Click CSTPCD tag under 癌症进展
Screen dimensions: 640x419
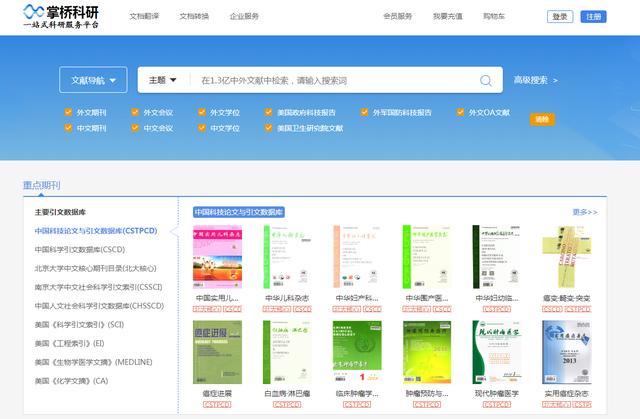click(217, 404)
